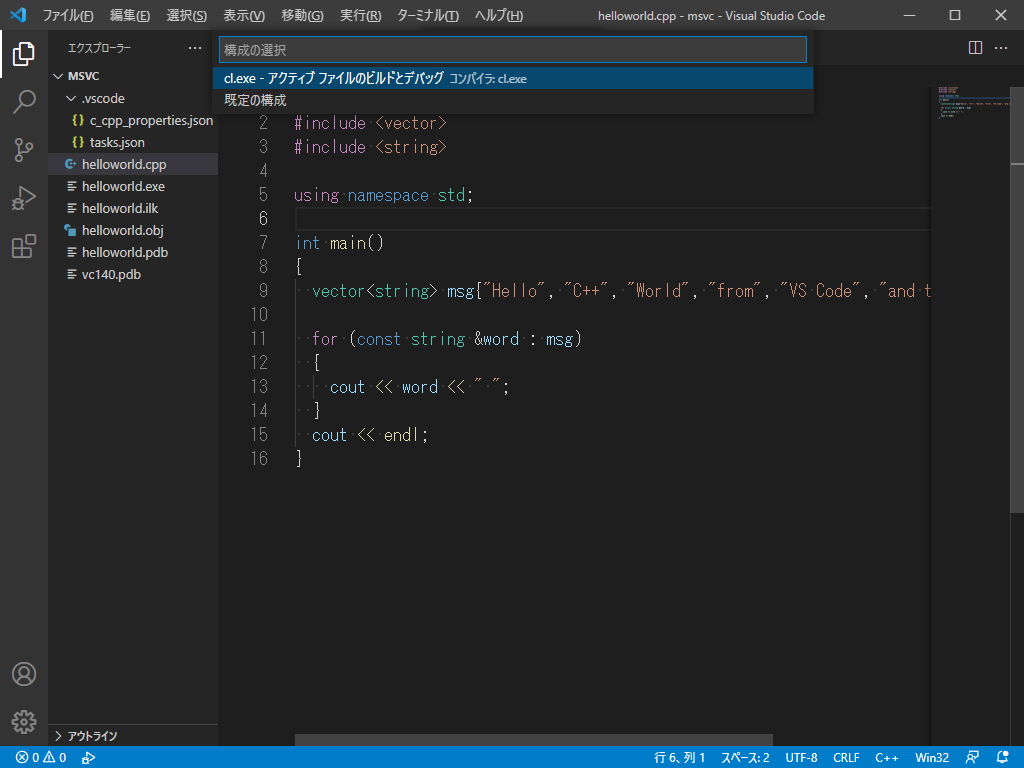
Task: Open notifications bell in status bar
Action: point(1002,758)
